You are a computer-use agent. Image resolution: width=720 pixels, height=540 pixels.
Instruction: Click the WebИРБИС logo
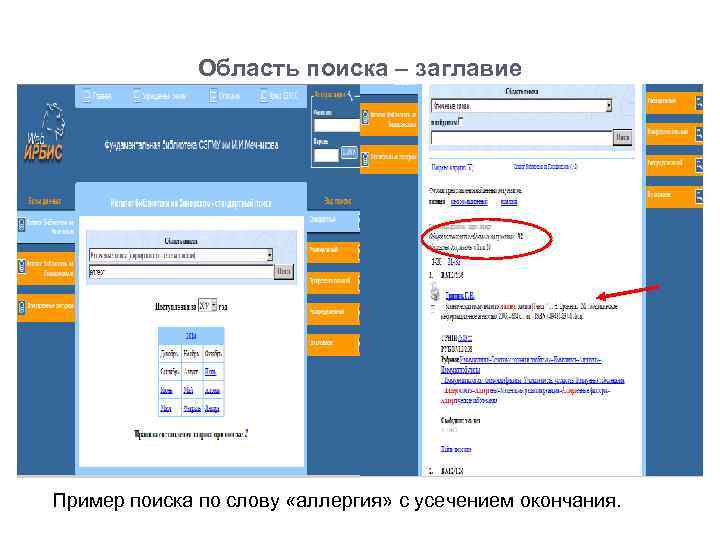coord(45,132)
